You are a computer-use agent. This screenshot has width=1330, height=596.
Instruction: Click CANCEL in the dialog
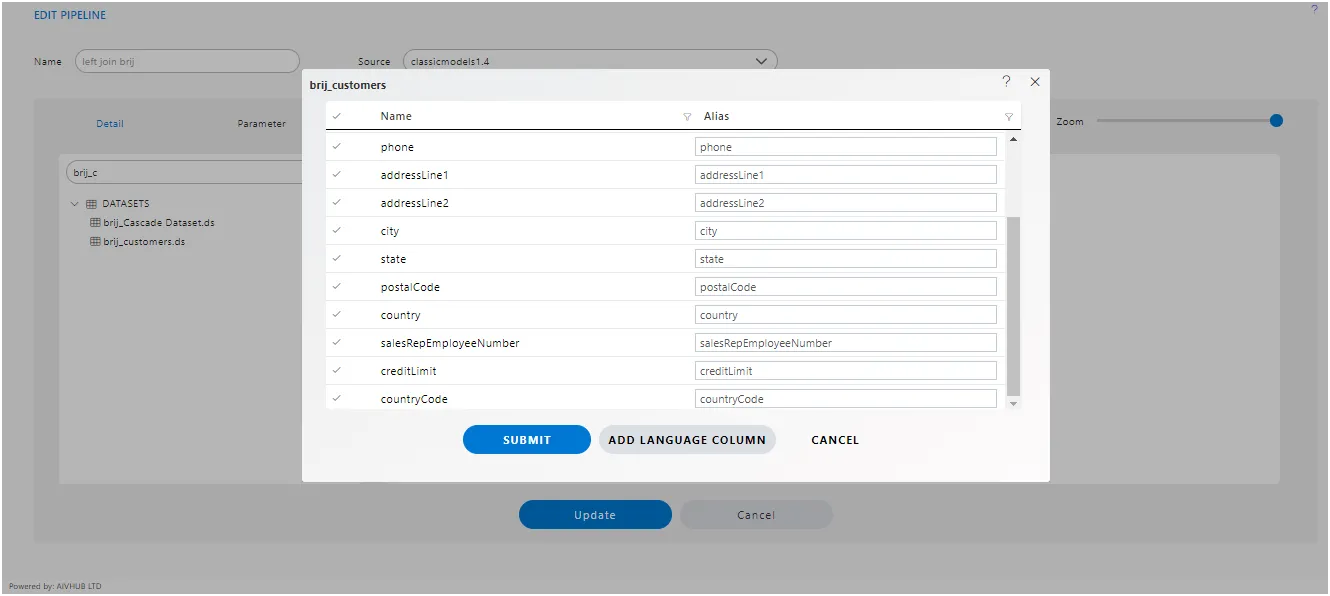click(835, 440)
